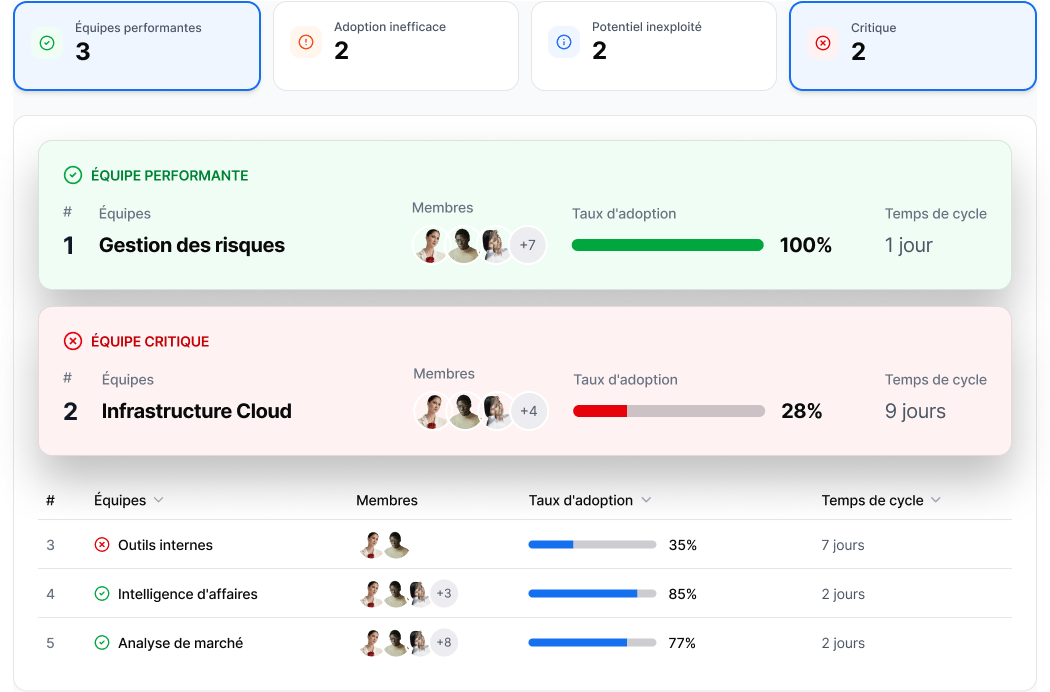Viewport: 1050px width, 692px height.
Task: Select the Équipes performantes summary card
Action: (x=137, y=46)
